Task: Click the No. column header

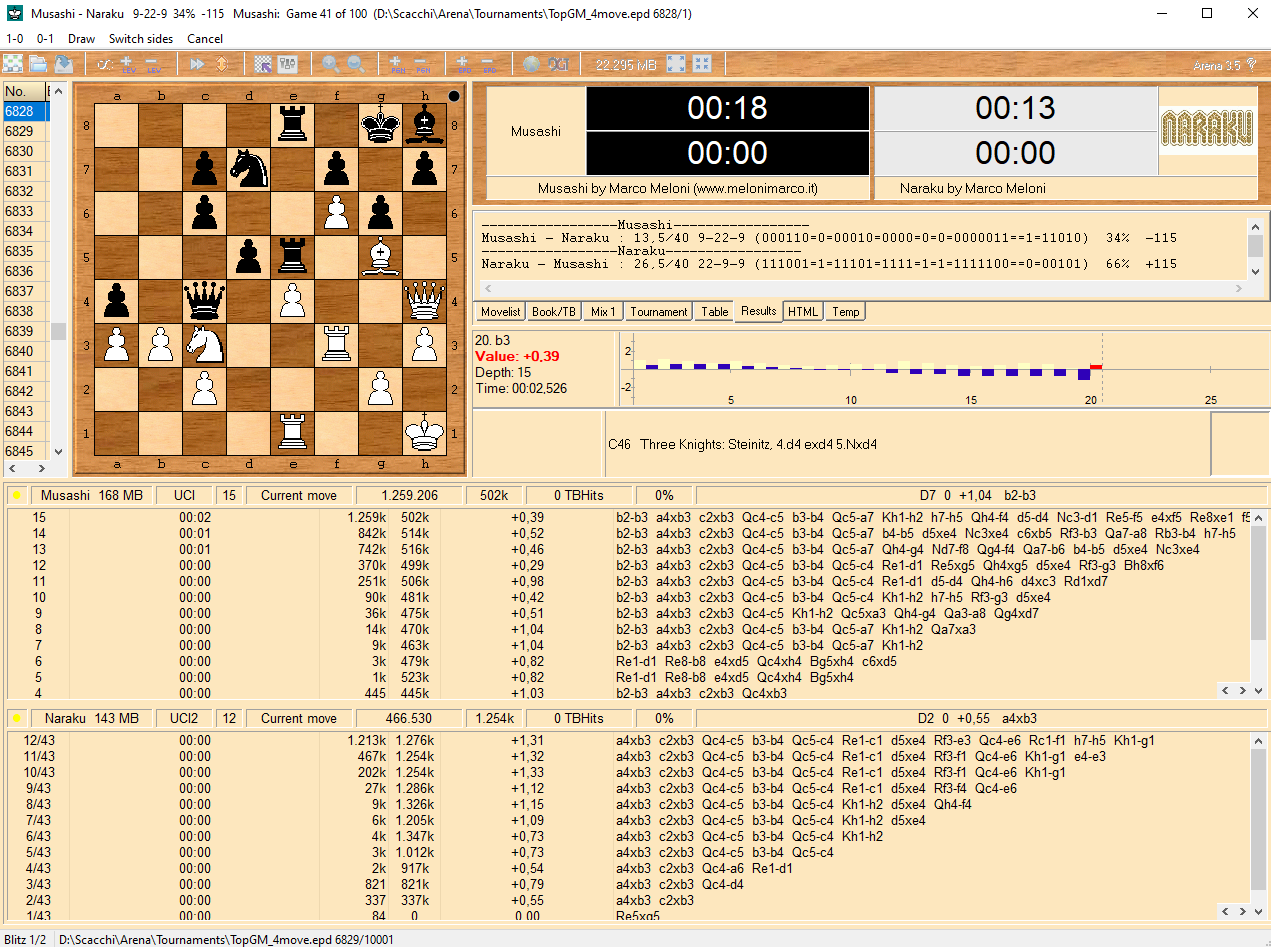Action: click(23, 91)
